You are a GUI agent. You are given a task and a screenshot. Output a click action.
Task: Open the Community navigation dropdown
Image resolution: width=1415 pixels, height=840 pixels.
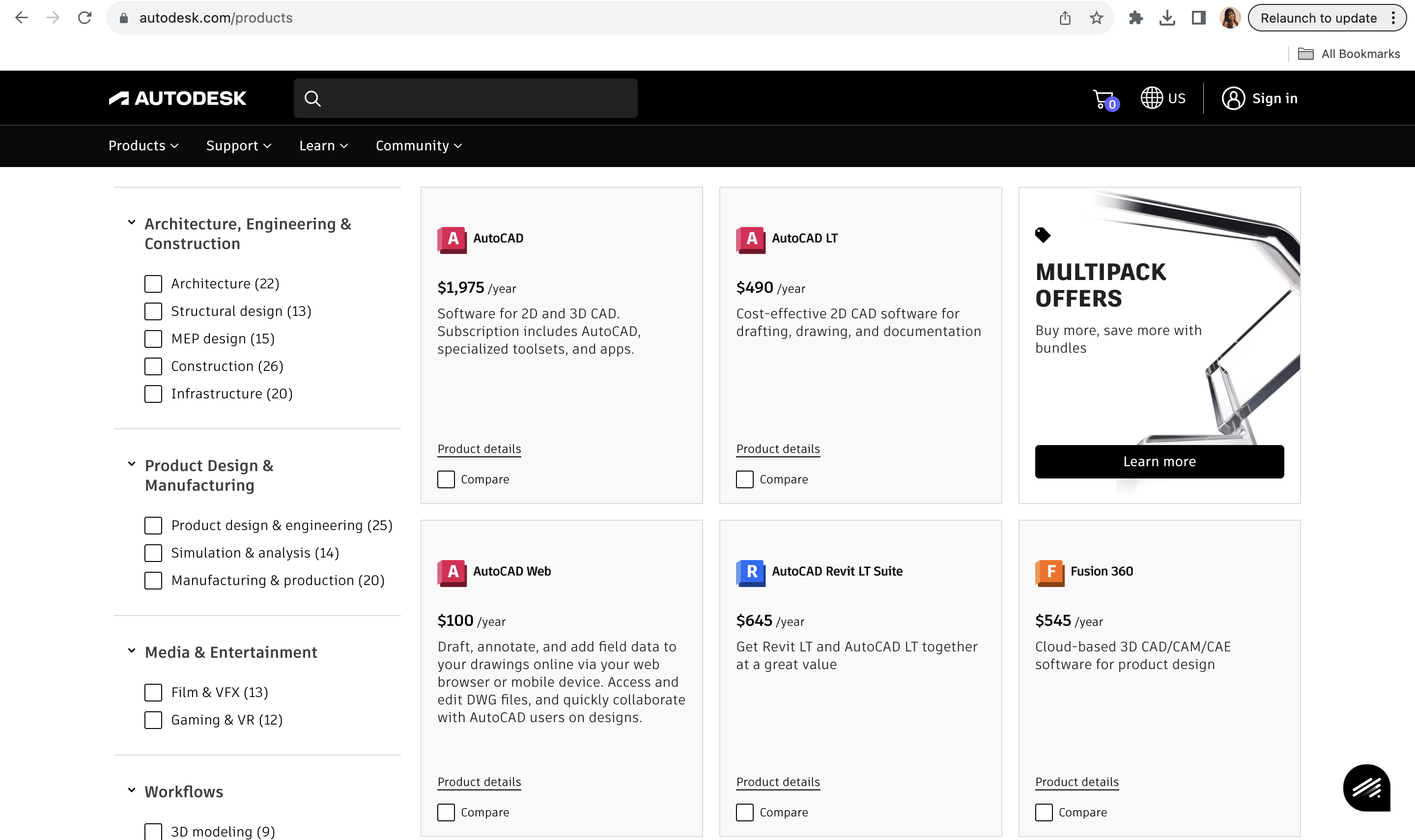[x=419, y=145]
